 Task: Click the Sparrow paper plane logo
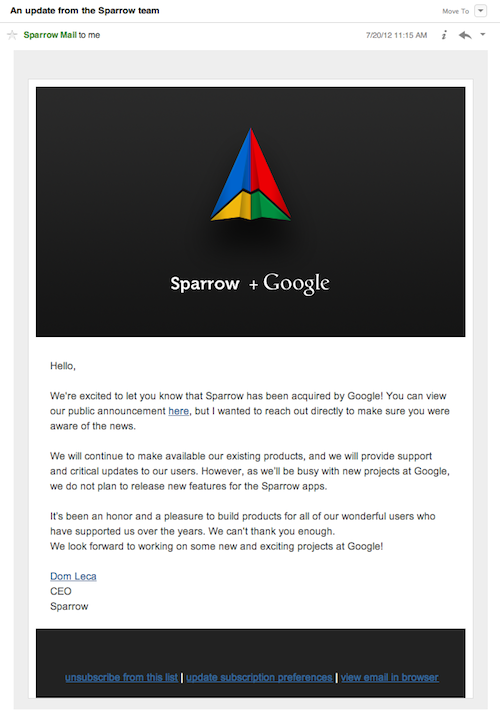[x=250, y=174]
